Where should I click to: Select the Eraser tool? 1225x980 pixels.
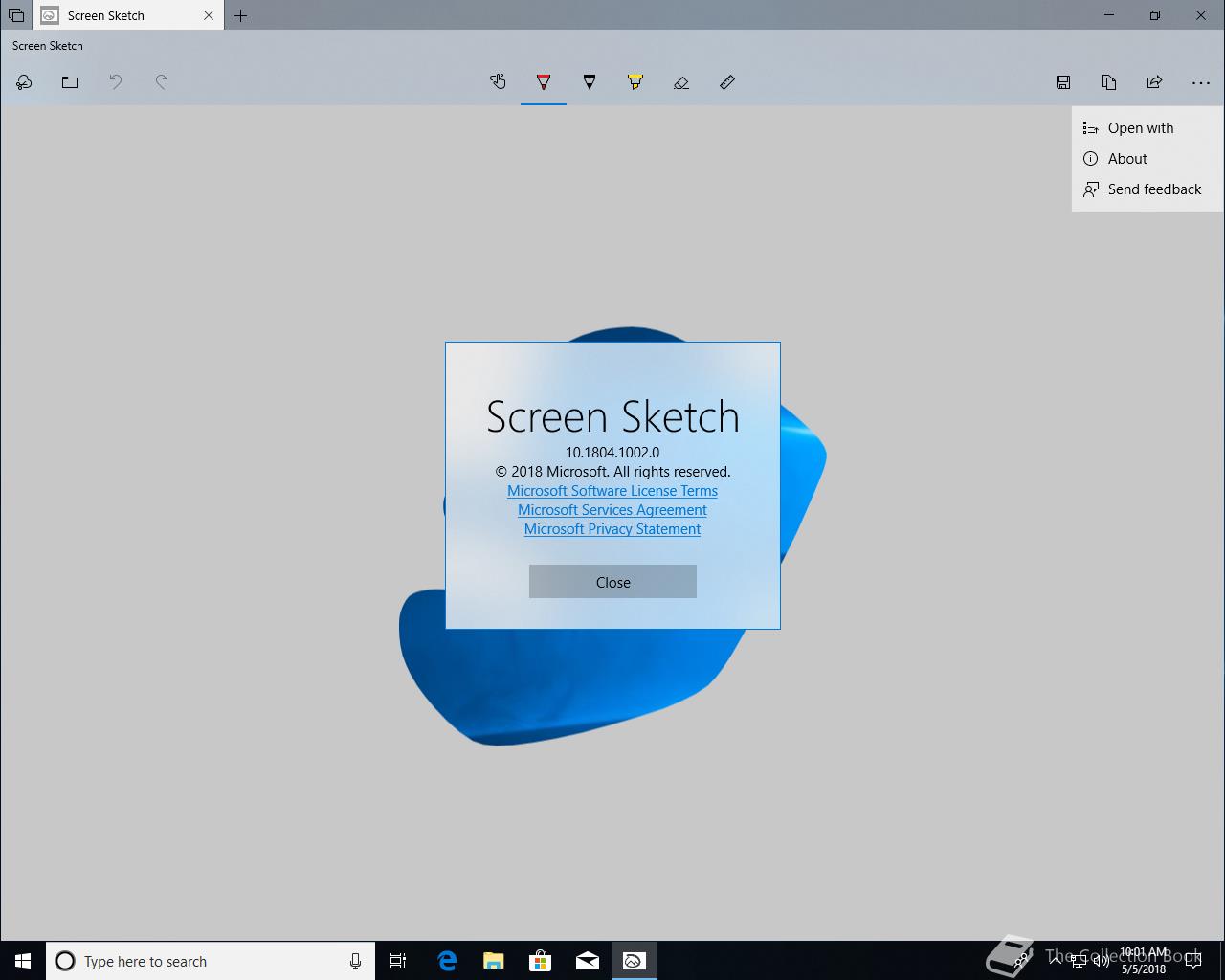[681, 82]
